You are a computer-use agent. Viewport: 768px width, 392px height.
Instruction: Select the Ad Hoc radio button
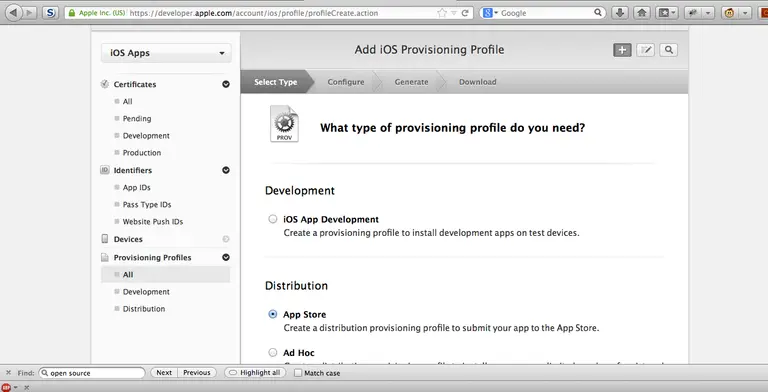(273, 352)
